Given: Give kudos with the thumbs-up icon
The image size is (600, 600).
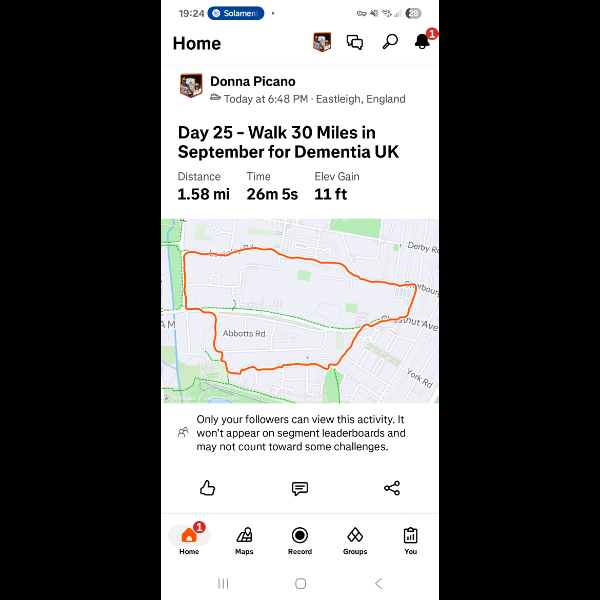Looking at the screenshot, I should [x=207, y=488].
